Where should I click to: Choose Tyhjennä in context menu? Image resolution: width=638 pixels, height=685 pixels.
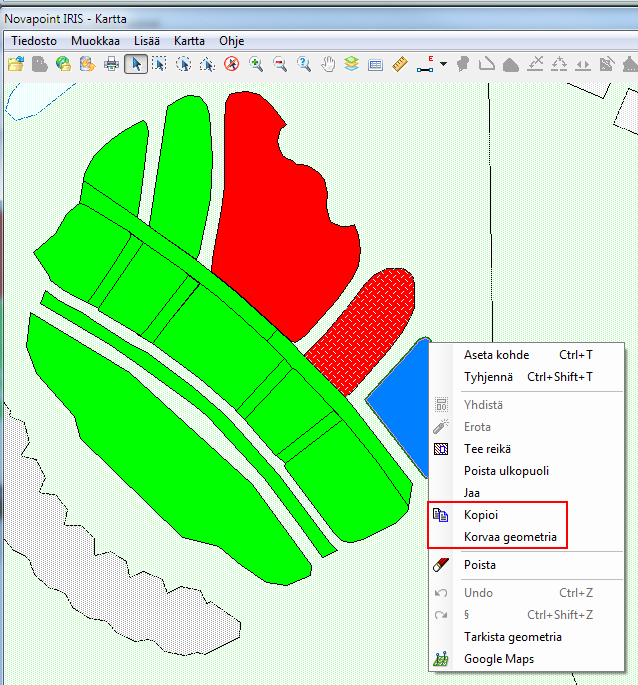(527, 377)
